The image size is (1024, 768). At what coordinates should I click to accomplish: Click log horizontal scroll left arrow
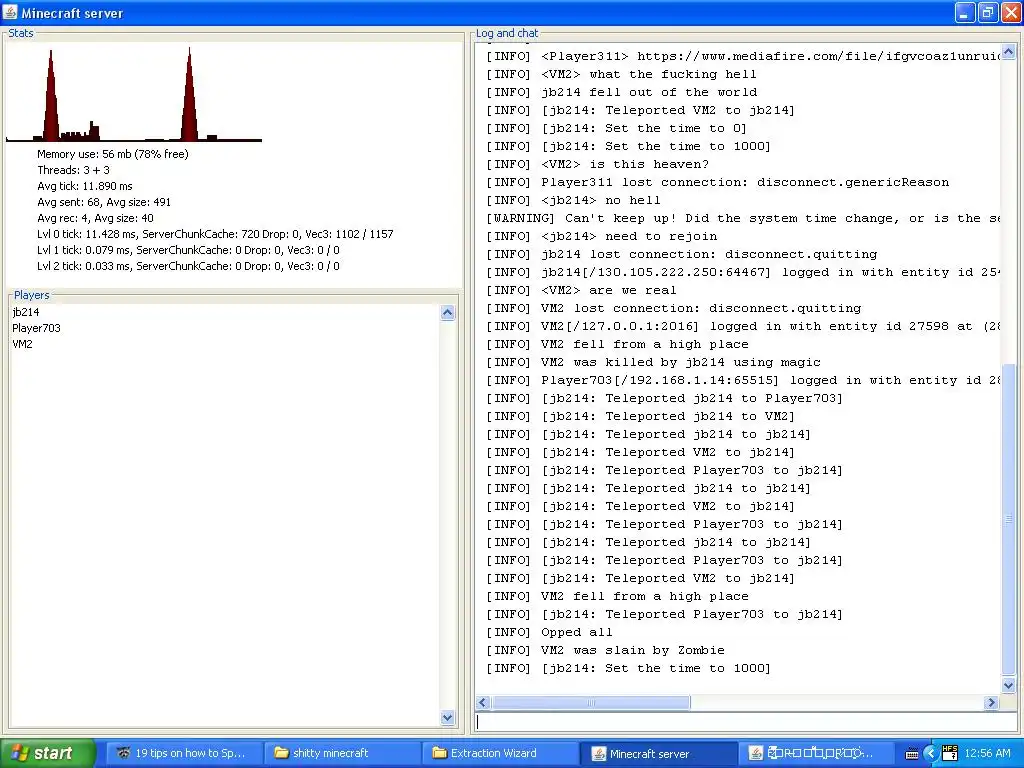(483, 703)
